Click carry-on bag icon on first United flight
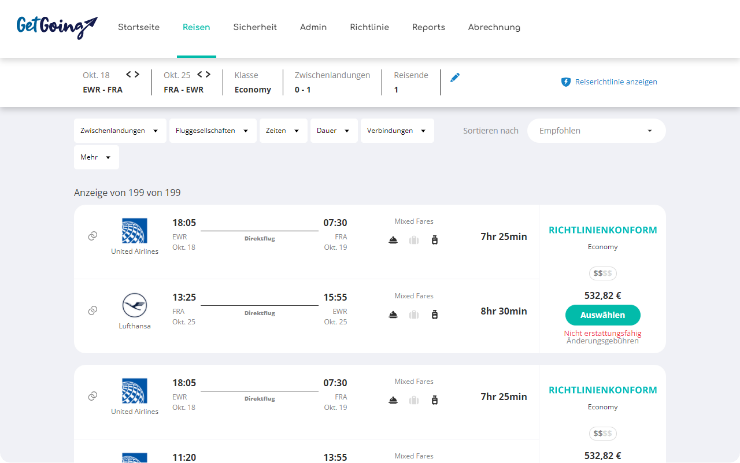The height and width of the screenshot is (463, 740). tap(435, 240)
